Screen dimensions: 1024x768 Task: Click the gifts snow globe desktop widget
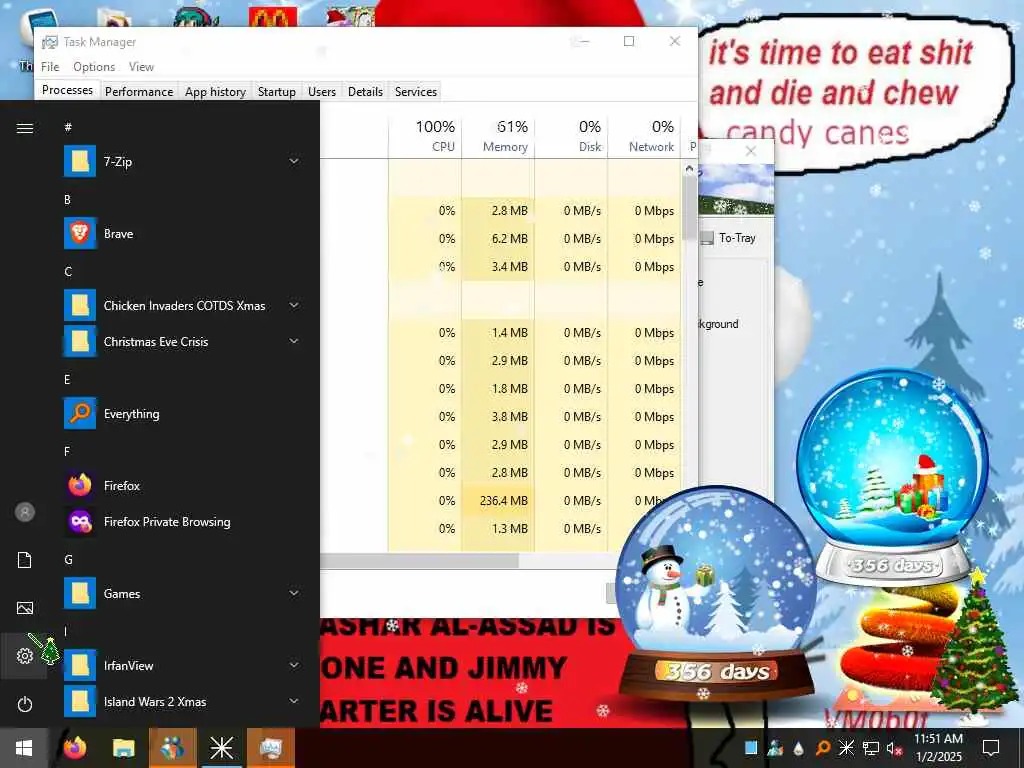(893, 476)
